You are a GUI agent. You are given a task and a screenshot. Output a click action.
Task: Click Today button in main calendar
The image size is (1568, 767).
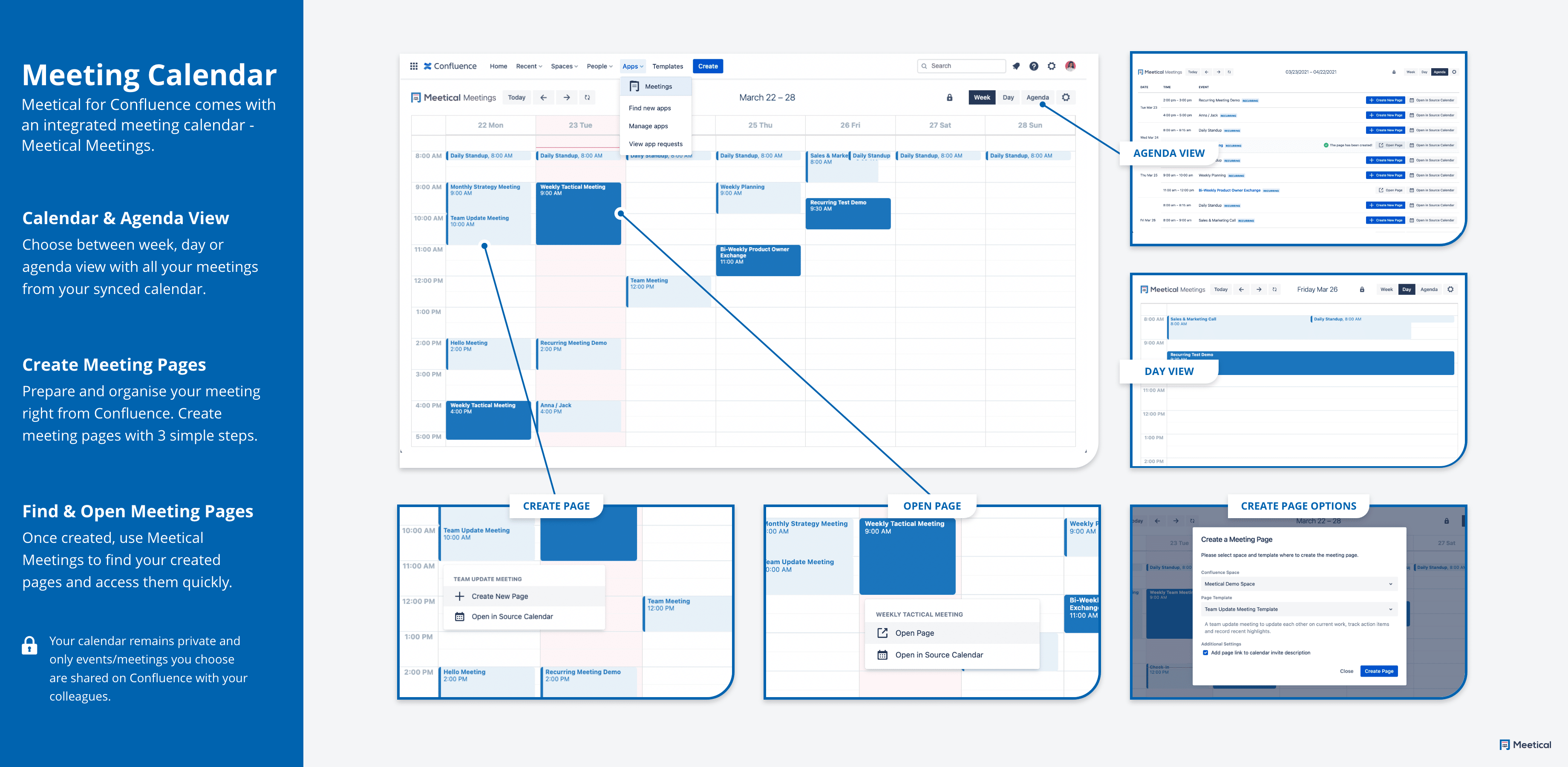point(516,98)
